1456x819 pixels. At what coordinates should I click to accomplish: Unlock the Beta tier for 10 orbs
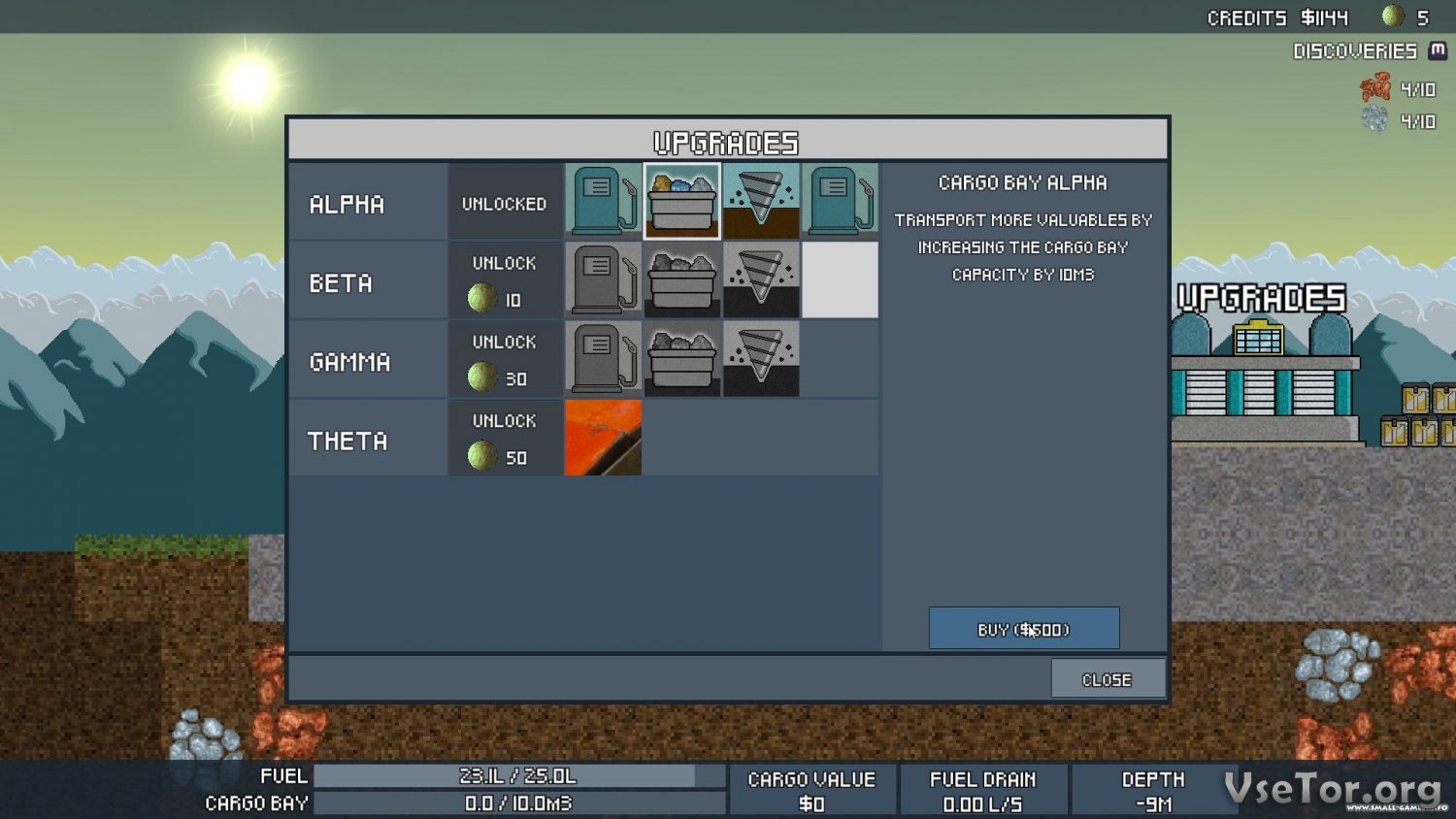504,281
